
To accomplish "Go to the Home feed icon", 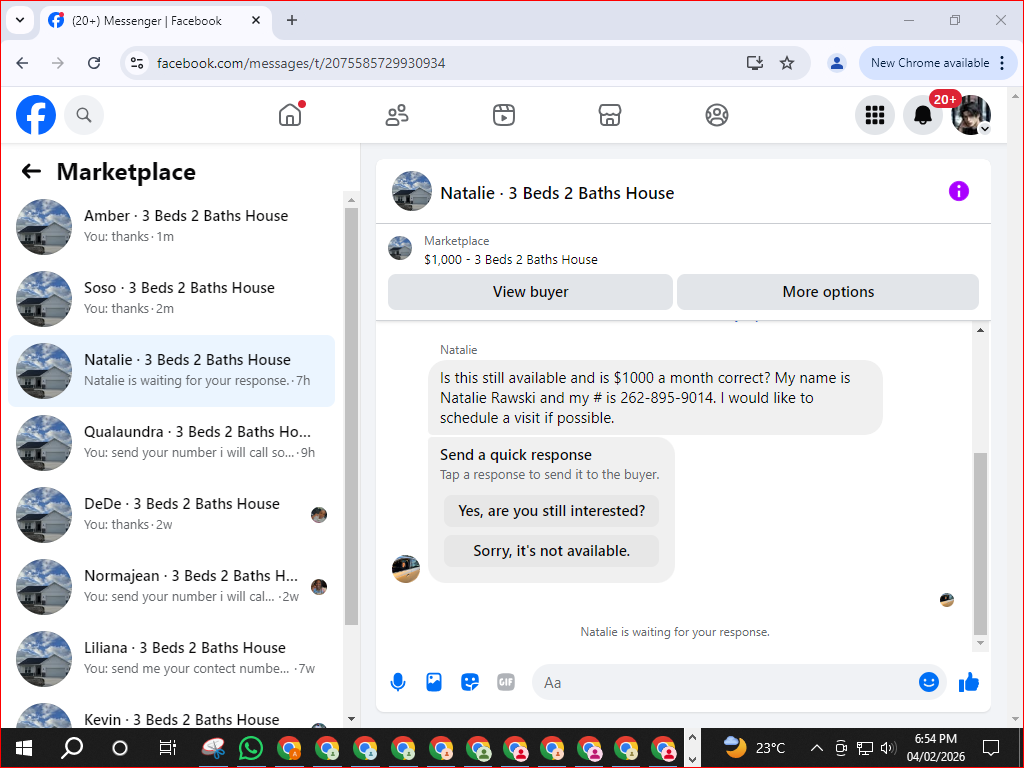I will pos(290,115).
